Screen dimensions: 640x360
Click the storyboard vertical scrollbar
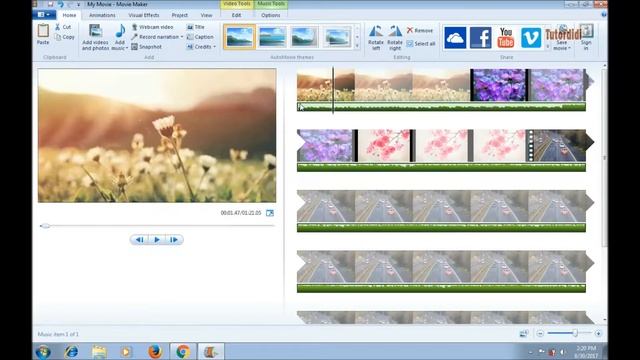click(x=604, y=158)
